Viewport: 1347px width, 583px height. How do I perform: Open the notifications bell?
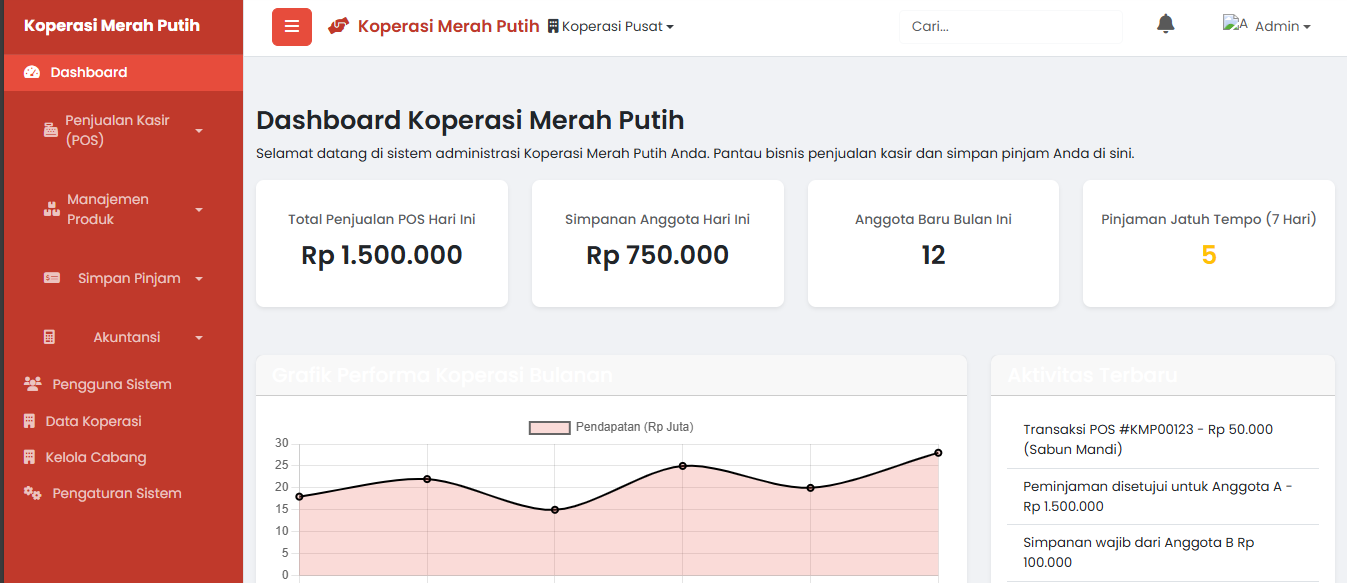click(1165, 24)
